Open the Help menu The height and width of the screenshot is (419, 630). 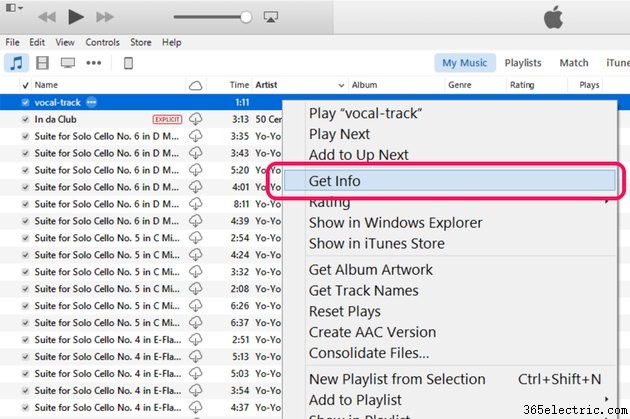click(x=172, y=42)
